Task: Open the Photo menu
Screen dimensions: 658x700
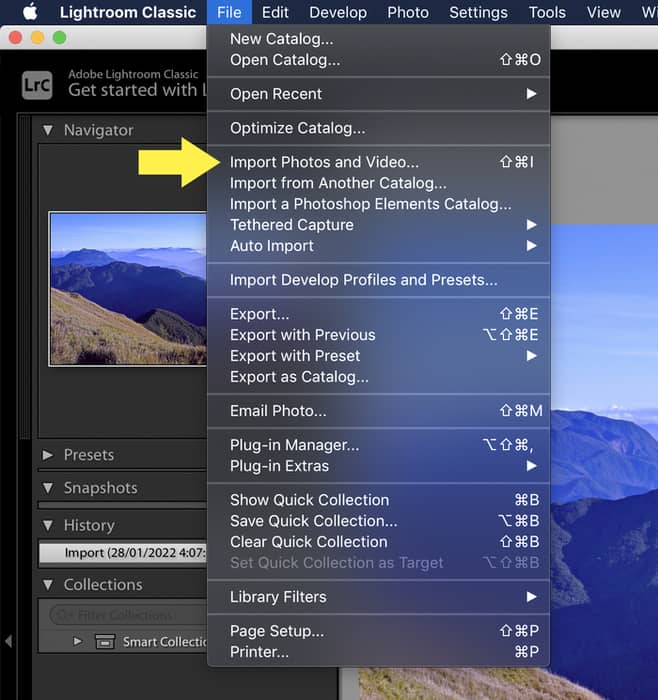Action: 408,12
